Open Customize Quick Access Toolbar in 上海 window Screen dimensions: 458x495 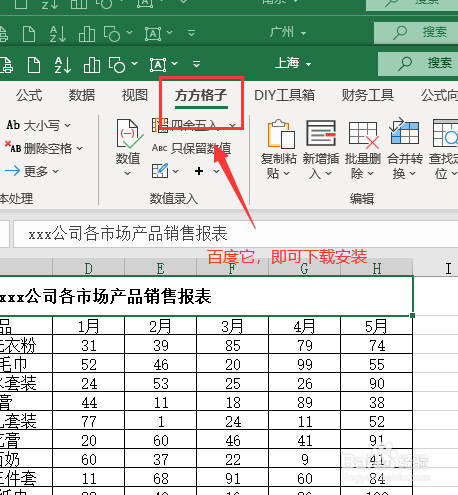point(197,64)
